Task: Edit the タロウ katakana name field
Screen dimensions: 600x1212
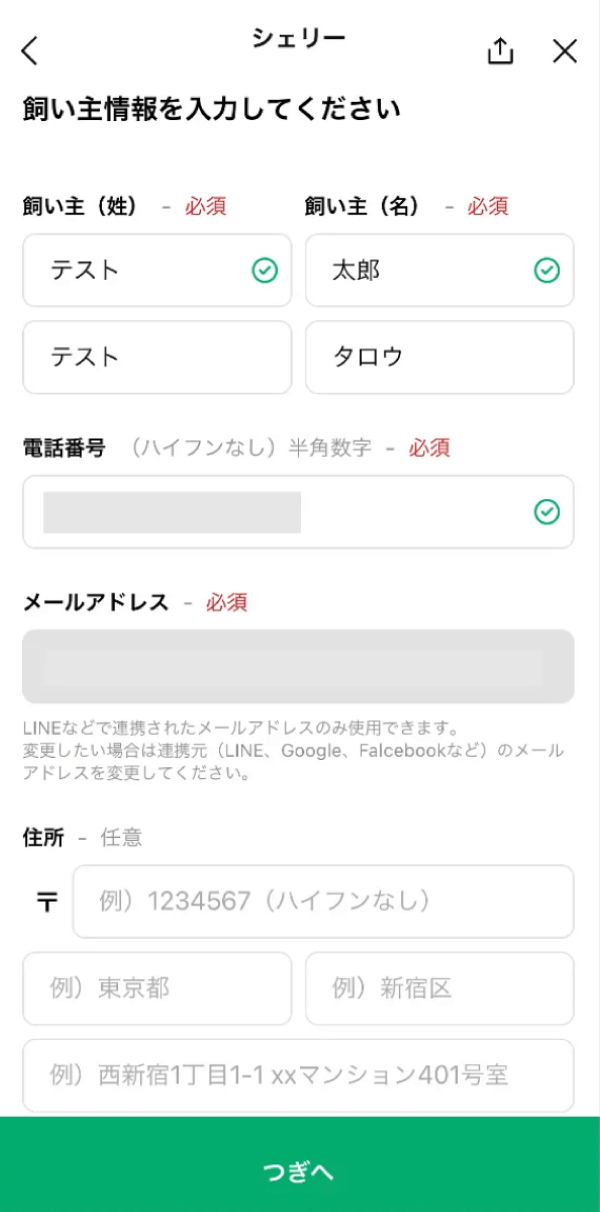Action: (x=439, y=357)
